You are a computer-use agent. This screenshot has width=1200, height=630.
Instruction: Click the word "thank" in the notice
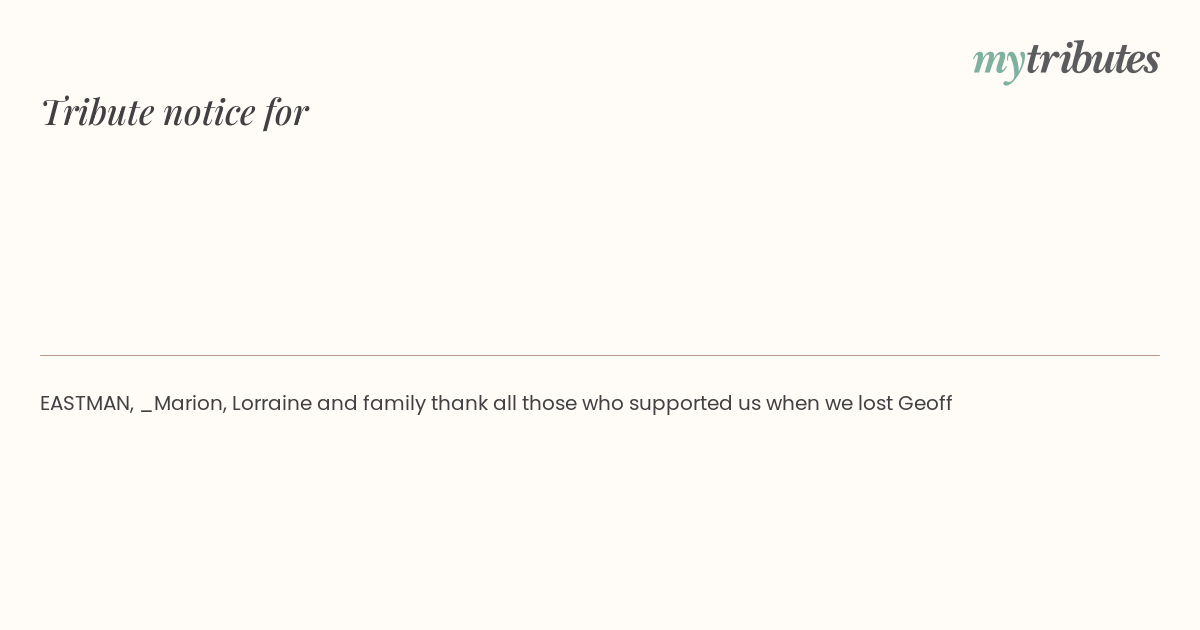point(459,403)
